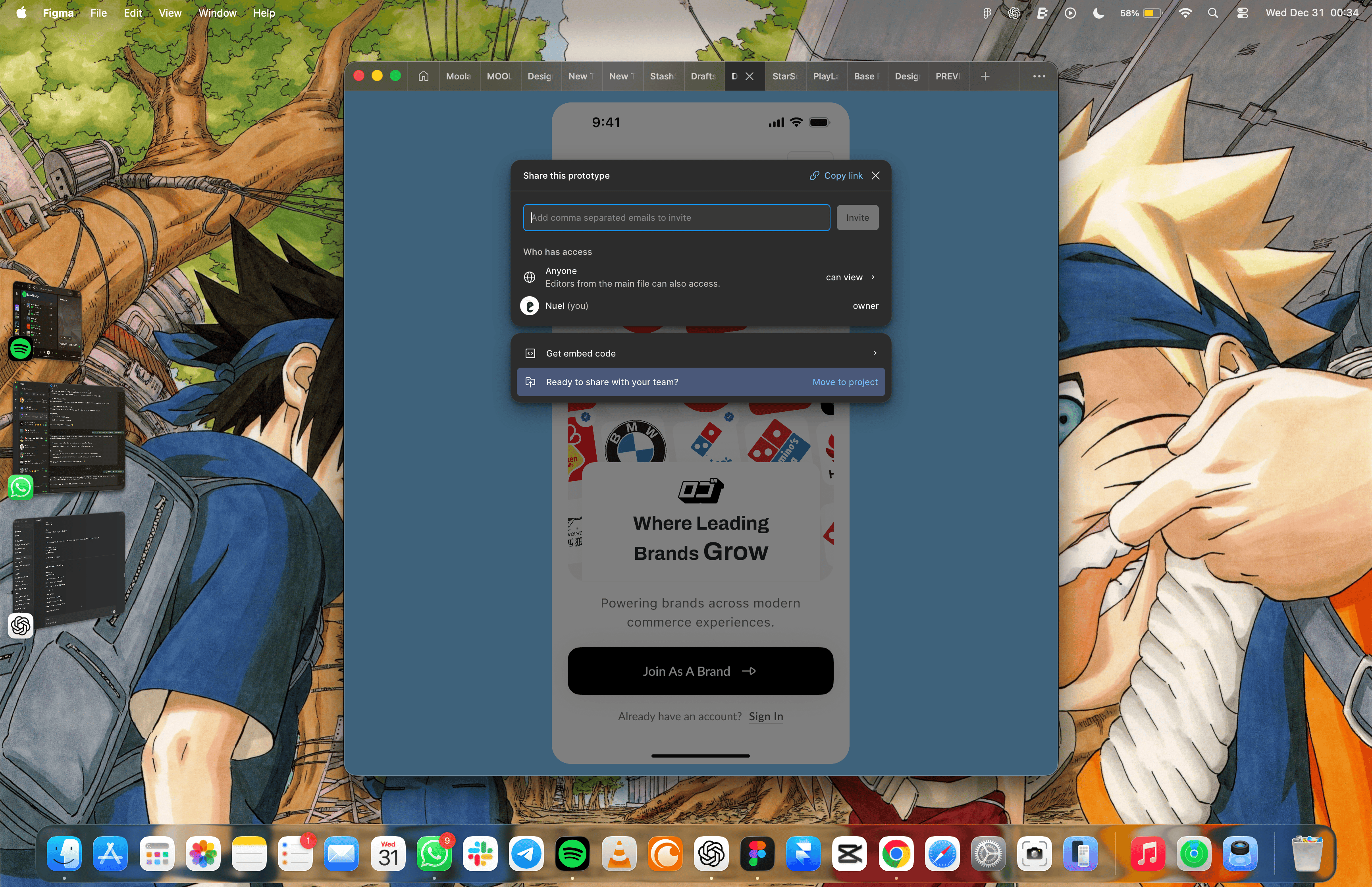The height and width of the screenshot is (887, 1372).
Task: Switch to the Stash tab
Action: click(x=661, y=76)
